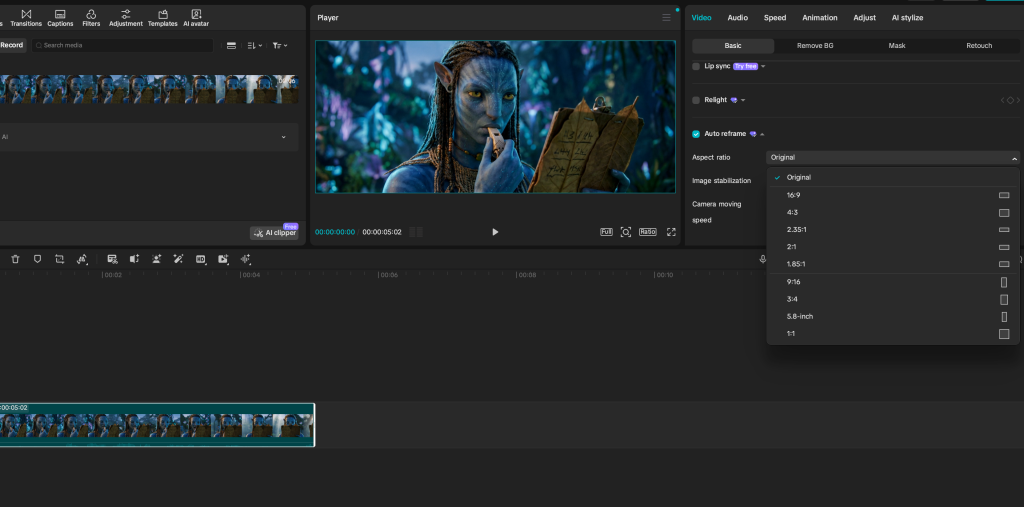
Task: Enable the Lip sync checkbox
Action: [x=696, y=67]
